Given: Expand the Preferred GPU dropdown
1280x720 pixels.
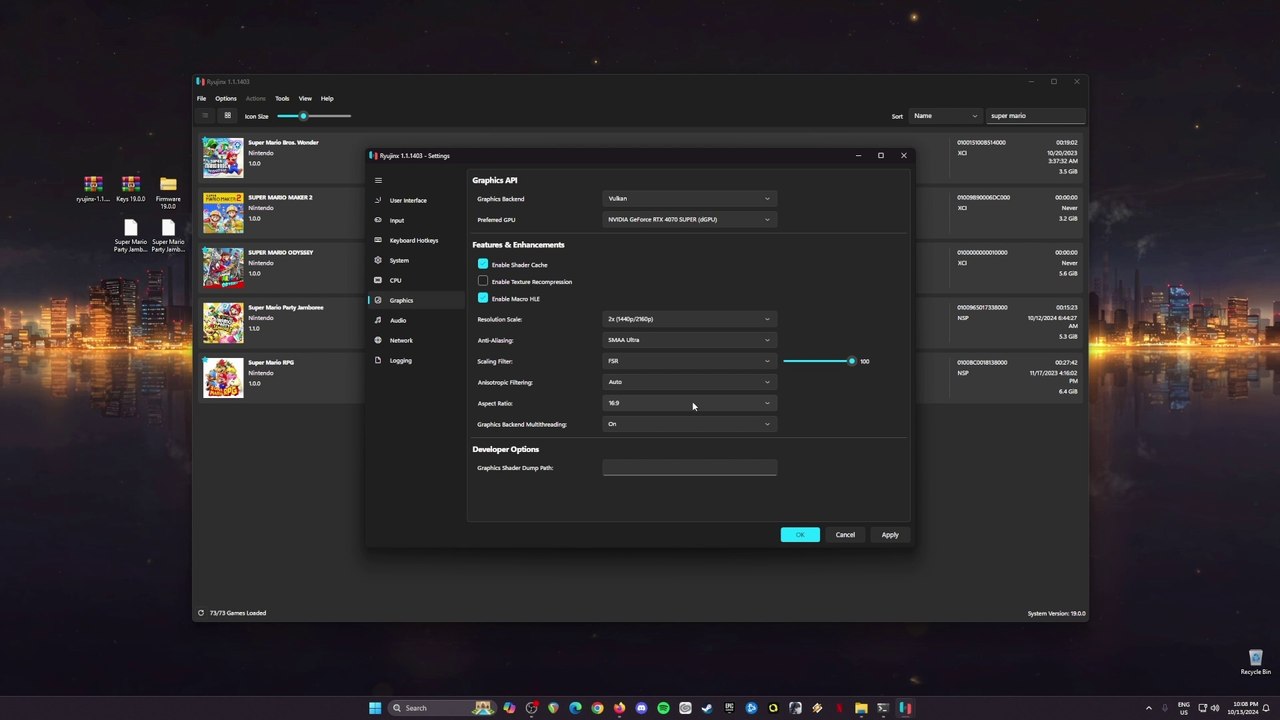Looking at the screenshot, I should pos(689,219).
